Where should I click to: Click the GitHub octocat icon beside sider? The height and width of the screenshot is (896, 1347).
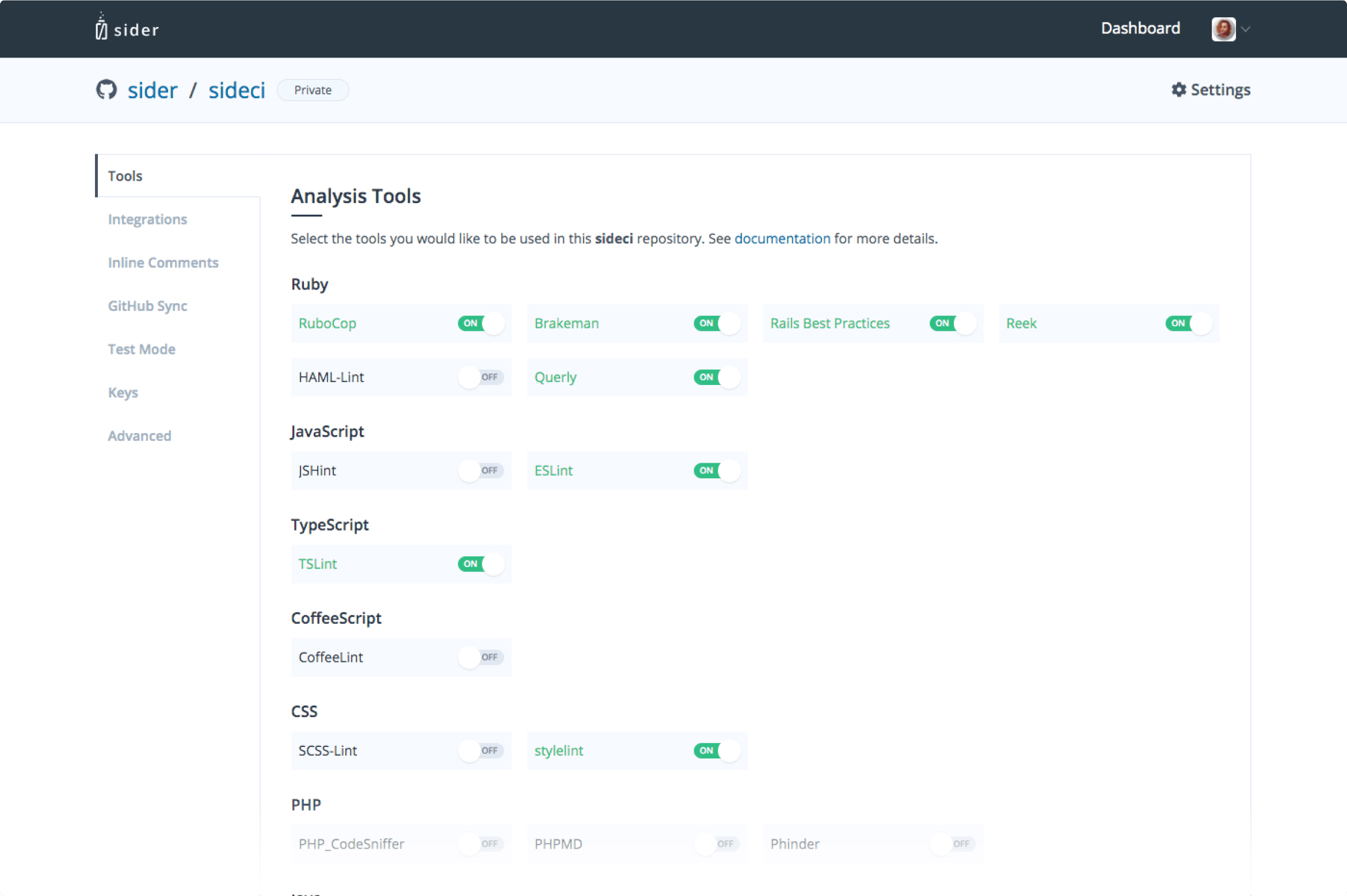106,90
